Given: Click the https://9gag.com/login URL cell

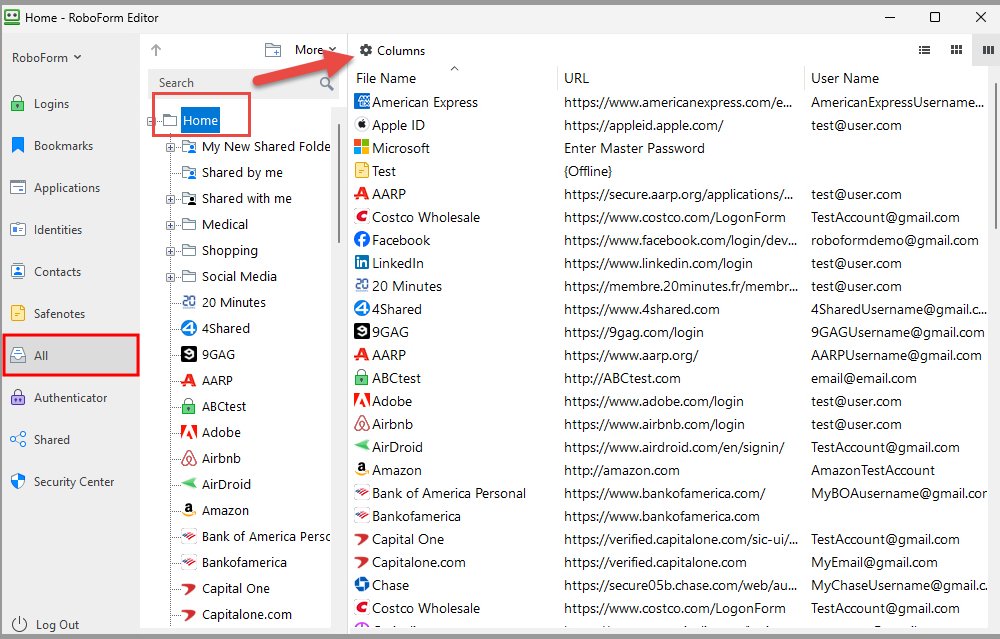Looking at the screenshot, I should 633,332.
